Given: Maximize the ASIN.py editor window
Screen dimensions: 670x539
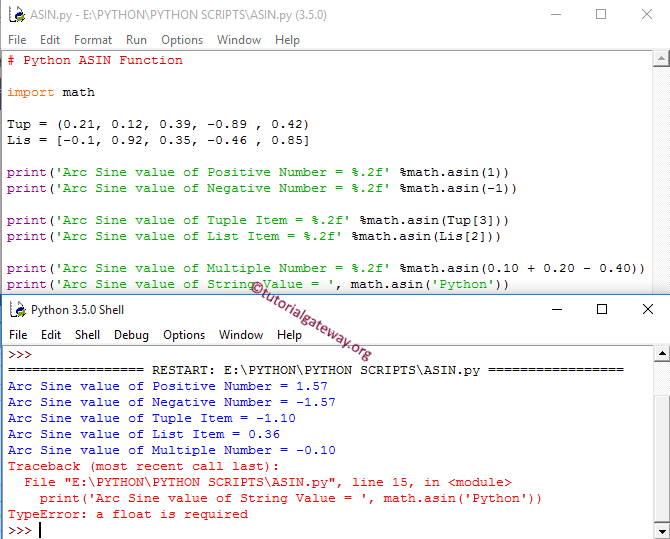Looking at the screenshot, I should click(x=601, y=15).
